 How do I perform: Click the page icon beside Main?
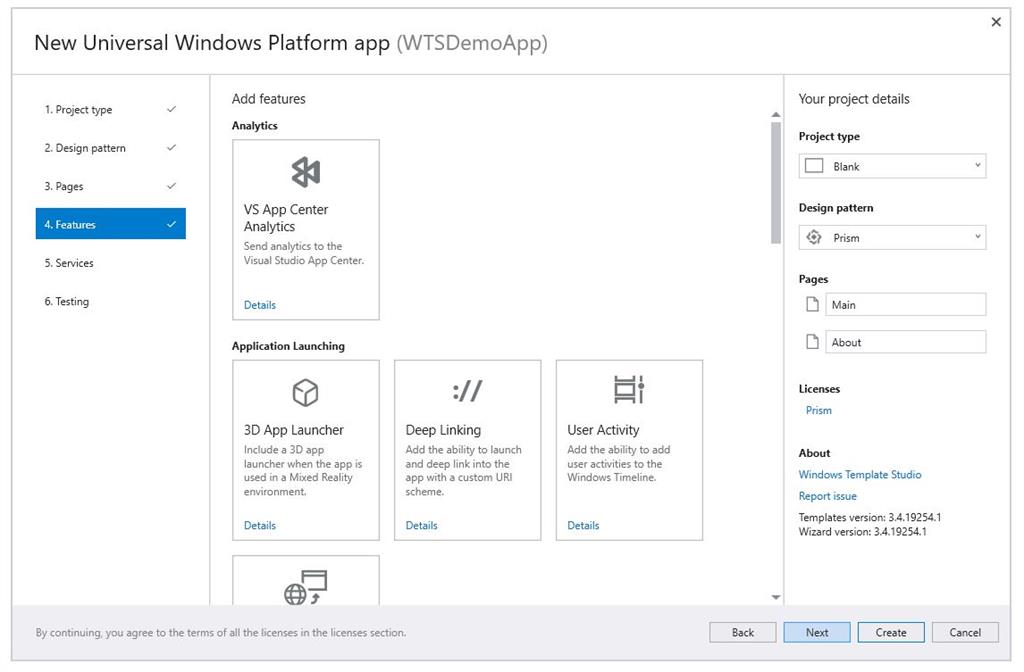pyautogui.click(x=810, y=303)
